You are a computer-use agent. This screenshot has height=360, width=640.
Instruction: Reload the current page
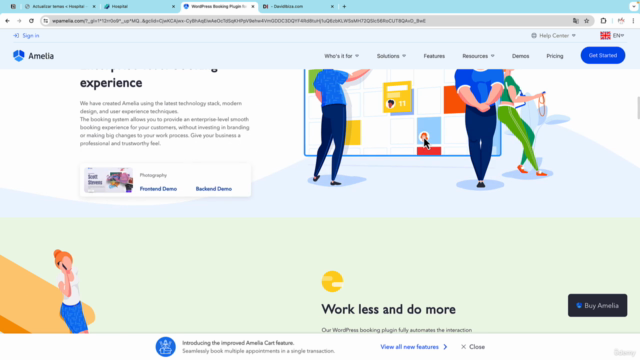point(31,21)
